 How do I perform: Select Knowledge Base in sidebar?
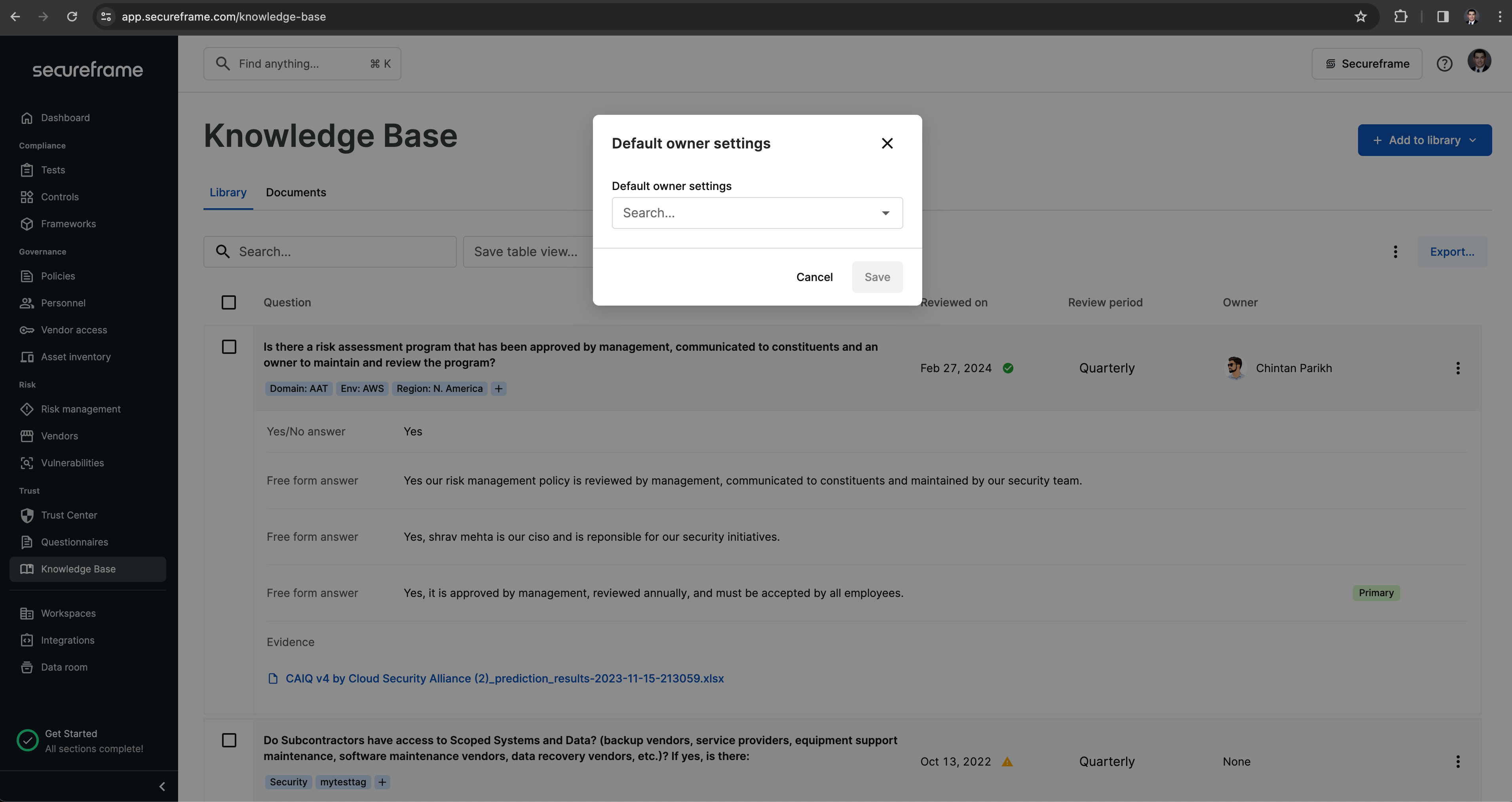[87, 570]
